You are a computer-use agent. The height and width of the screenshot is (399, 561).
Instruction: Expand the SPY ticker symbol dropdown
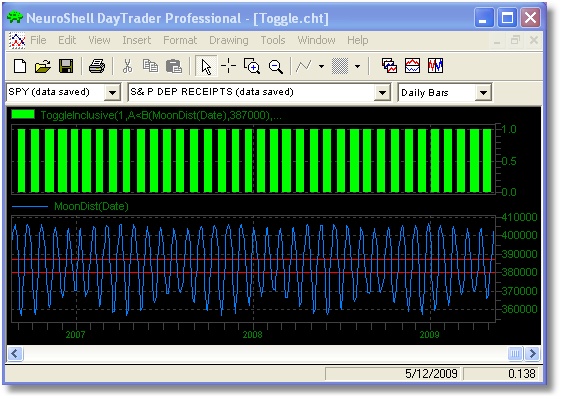(112, 93)
